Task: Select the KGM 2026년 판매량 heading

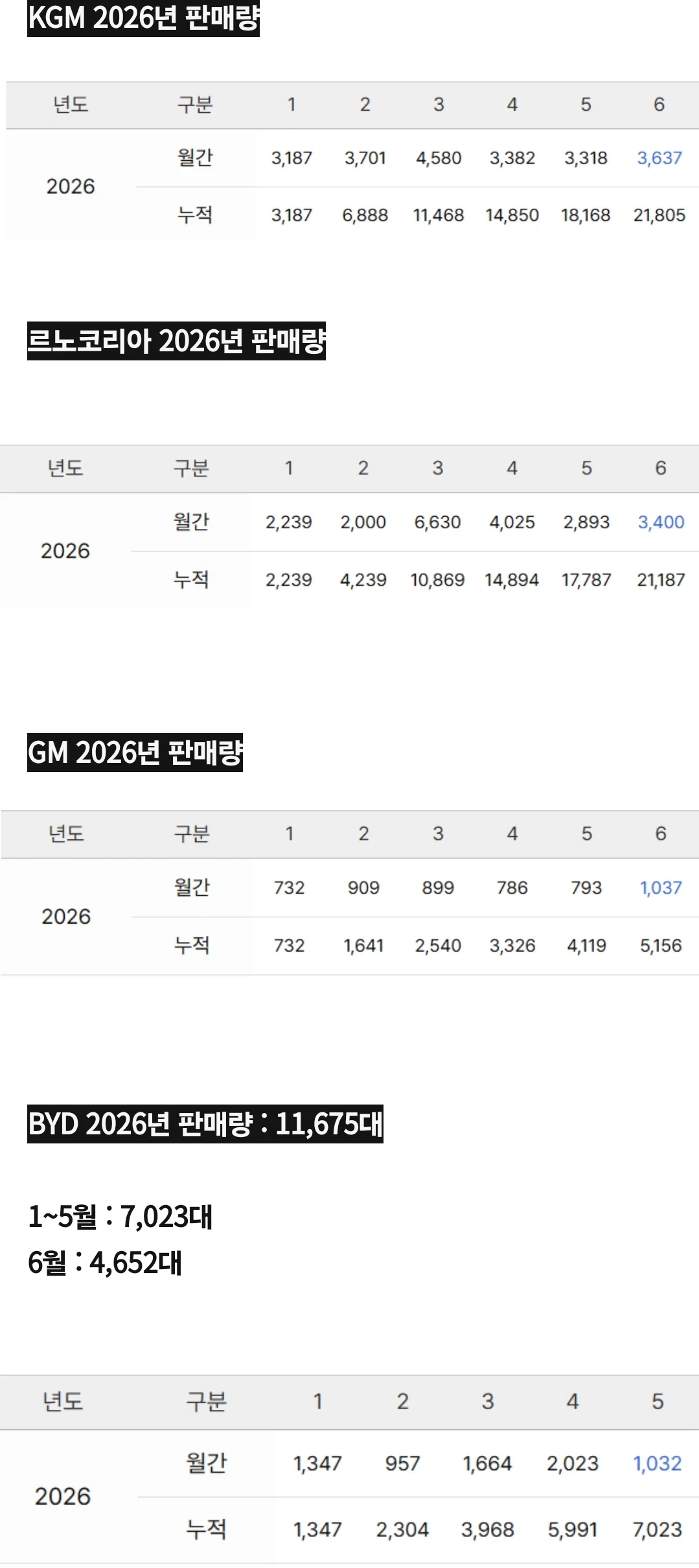Action: click(x=143, y=18)
